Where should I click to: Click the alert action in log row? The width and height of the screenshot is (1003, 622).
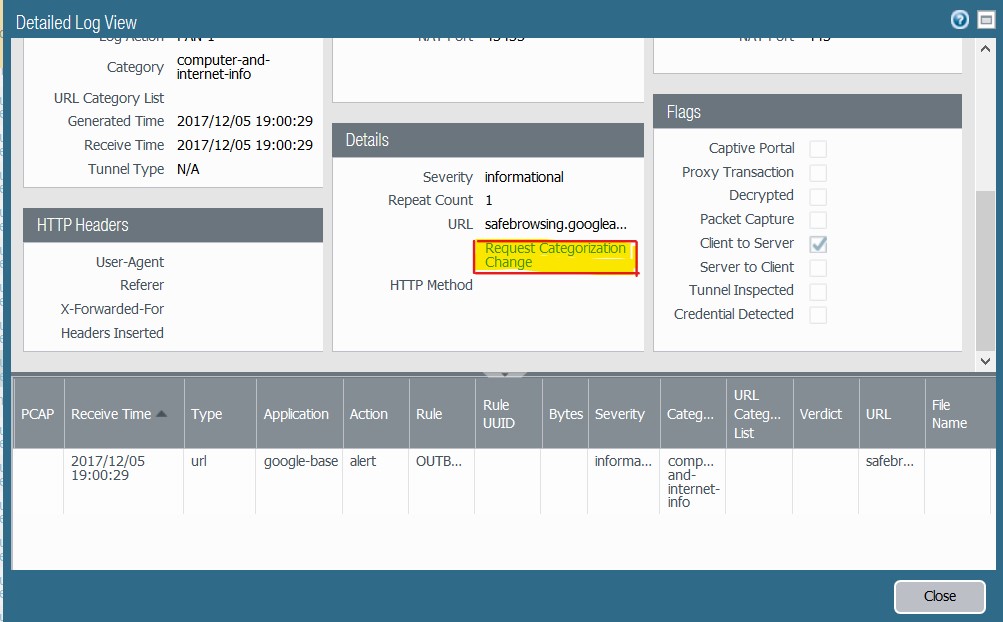click(362, 461)
